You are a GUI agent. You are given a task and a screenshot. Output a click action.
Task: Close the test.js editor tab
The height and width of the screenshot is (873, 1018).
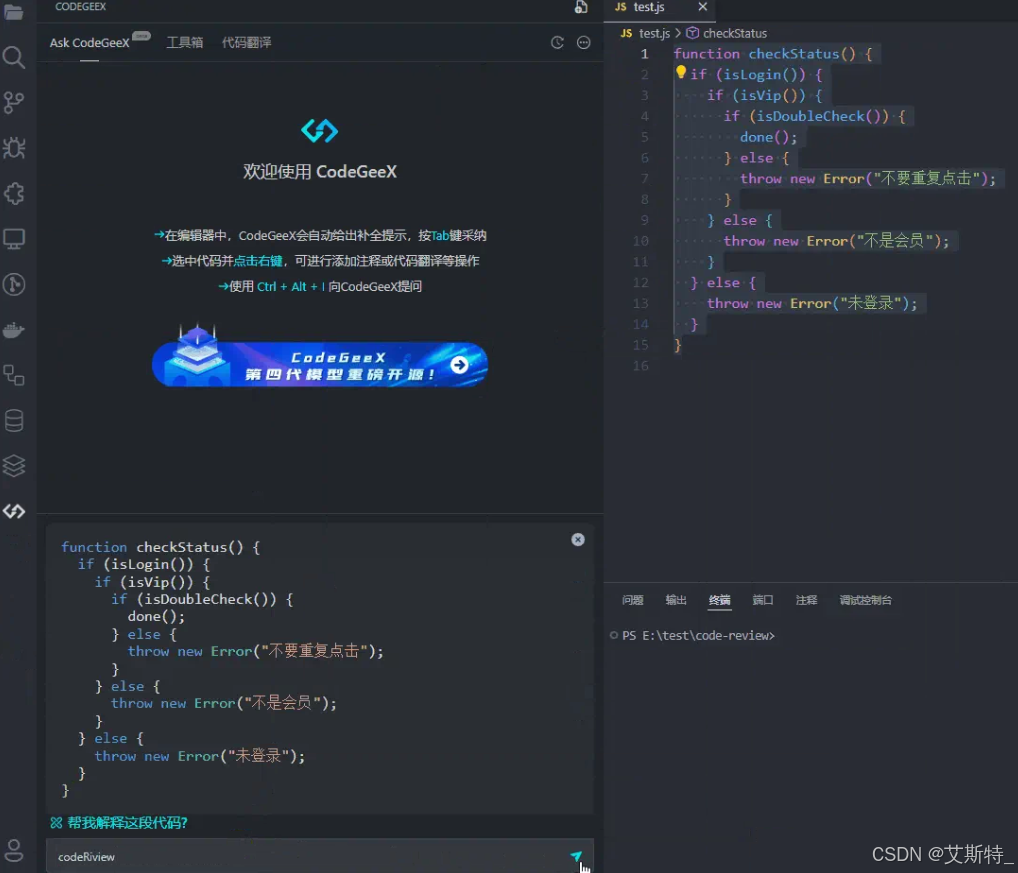(x=702, y=7)
